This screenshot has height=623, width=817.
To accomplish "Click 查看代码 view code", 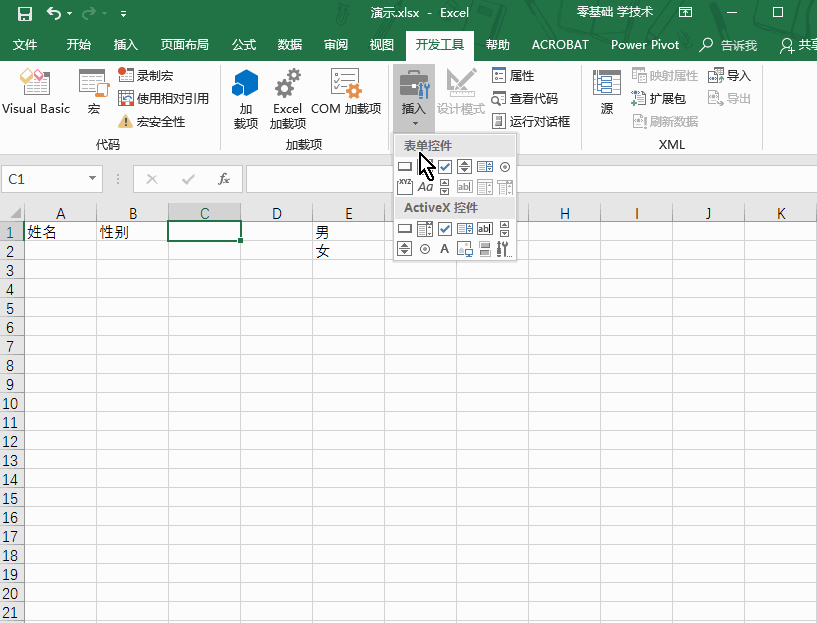I will pos(525,98).
